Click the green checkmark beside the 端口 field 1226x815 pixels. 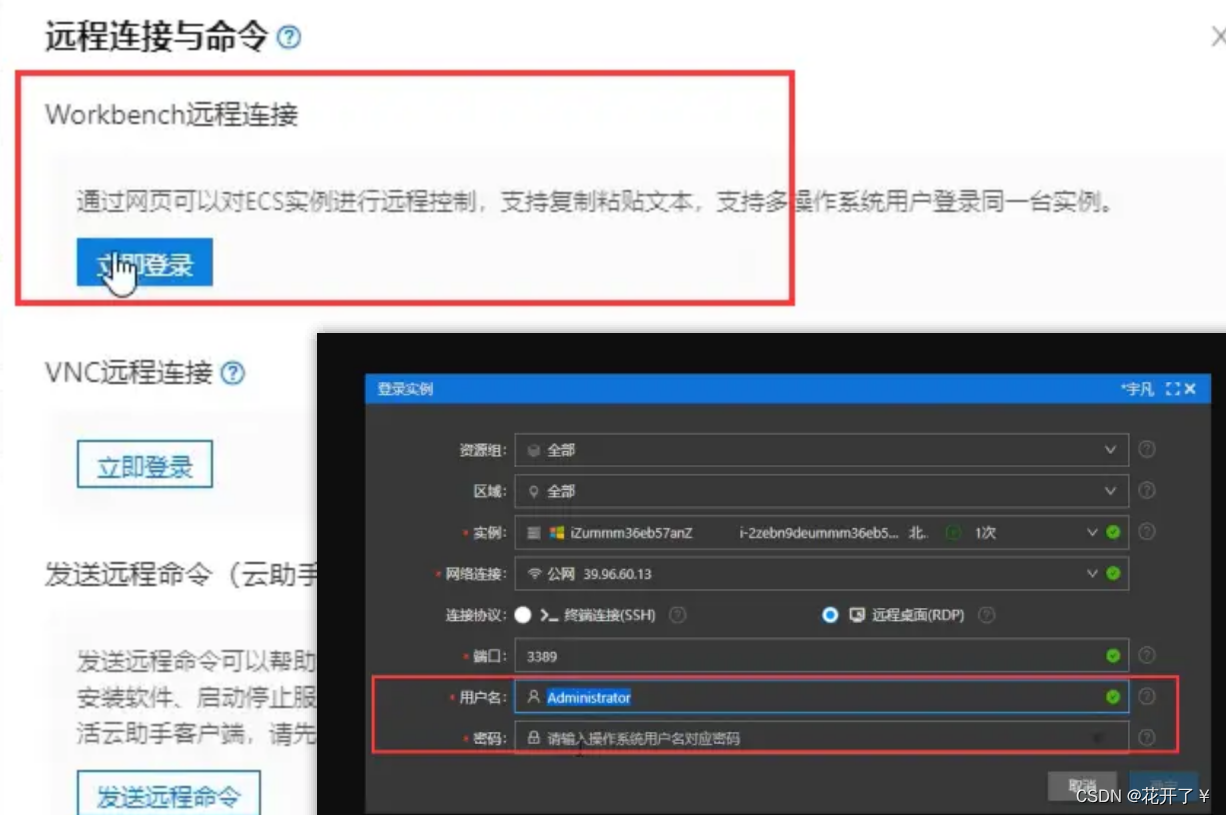pos(1112,655)
